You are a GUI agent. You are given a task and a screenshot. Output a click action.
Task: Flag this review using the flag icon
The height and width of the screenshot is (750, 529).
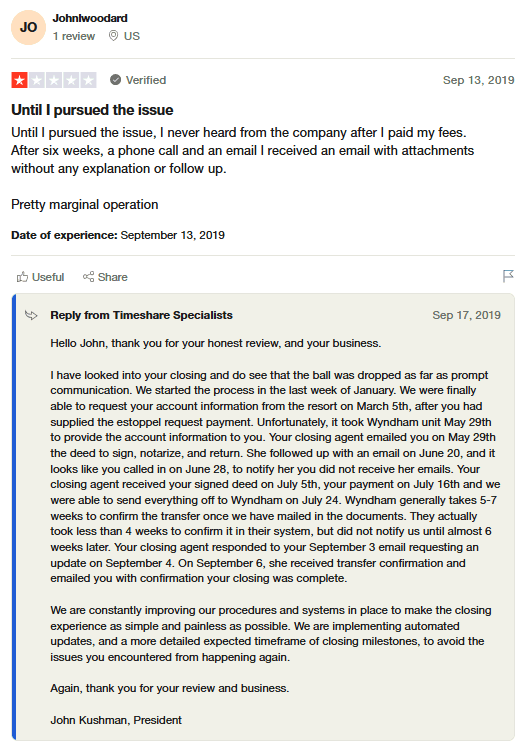[x=508, y=276]
